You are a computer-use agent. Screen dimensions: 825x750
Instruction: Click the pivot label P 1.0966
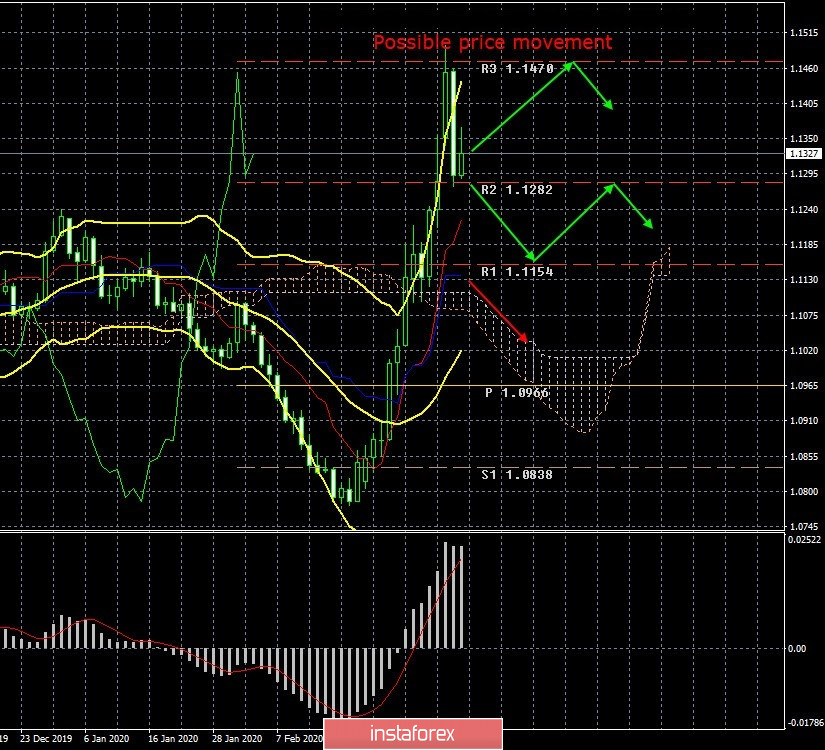(x=517, y=393)
